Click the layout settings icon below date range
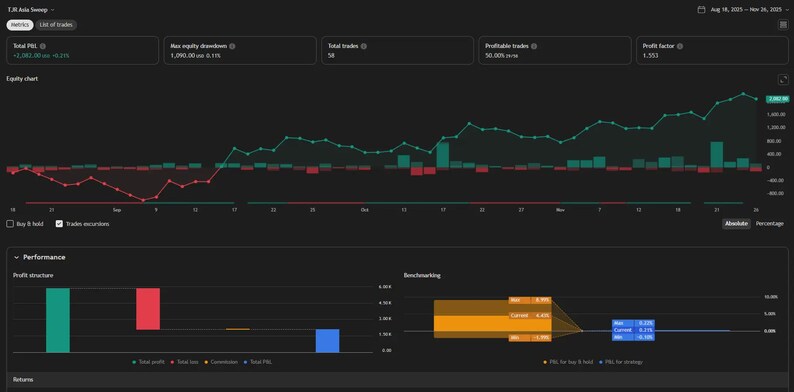The image size is (794, 392). (783, 25)
